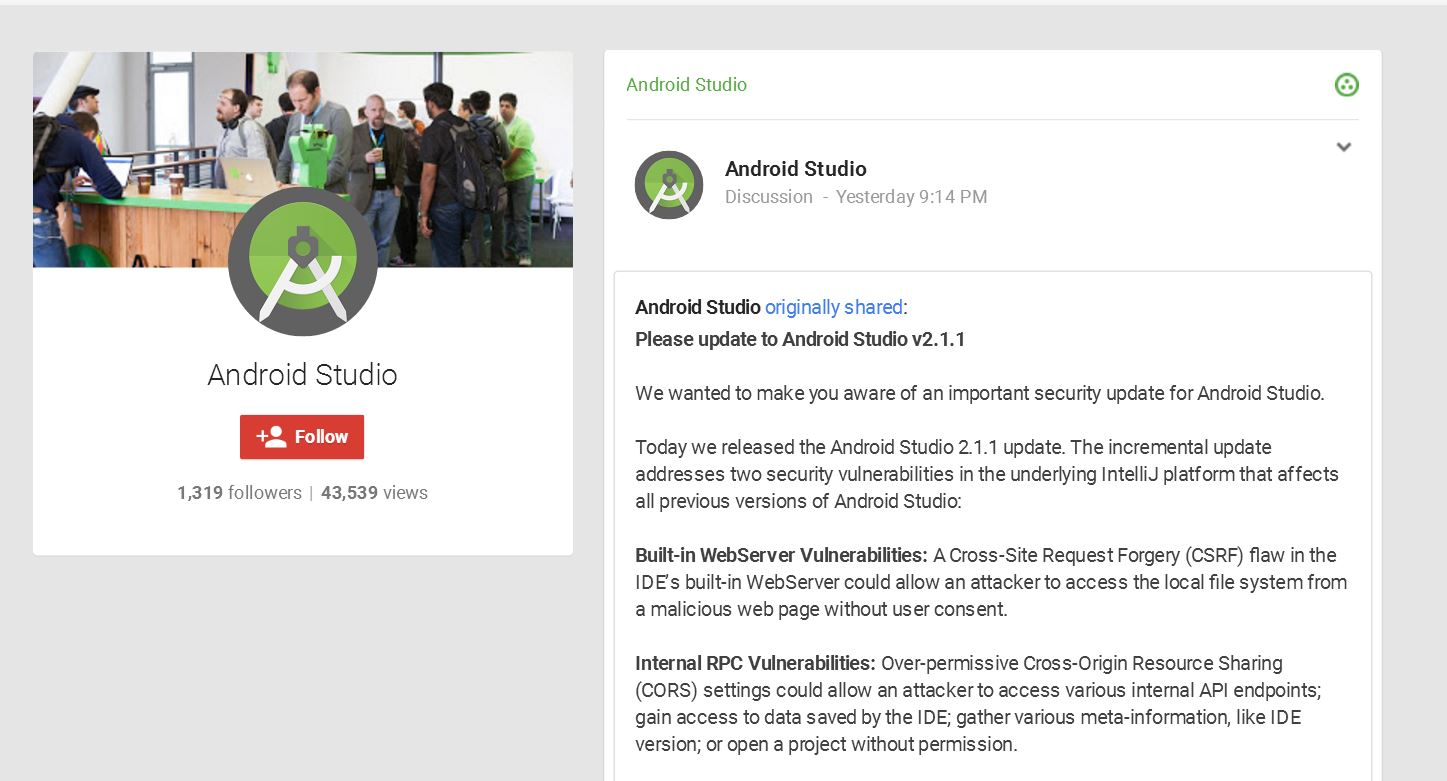Screen dimensions: 1447x781
Task: Click the Android Studio name under the profile avatar
Action: (x=302, y=375)
